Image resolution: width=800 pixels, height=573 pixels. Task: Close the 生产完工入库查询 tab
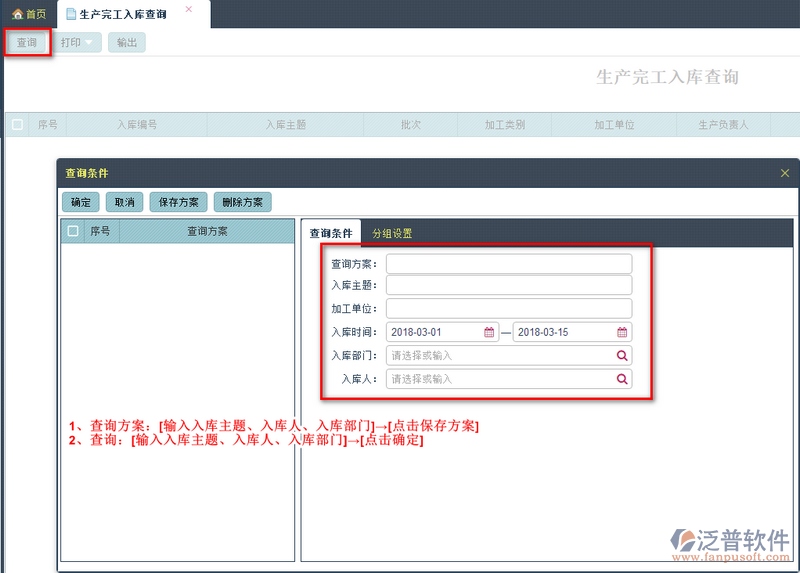click(x=189, y=9)
